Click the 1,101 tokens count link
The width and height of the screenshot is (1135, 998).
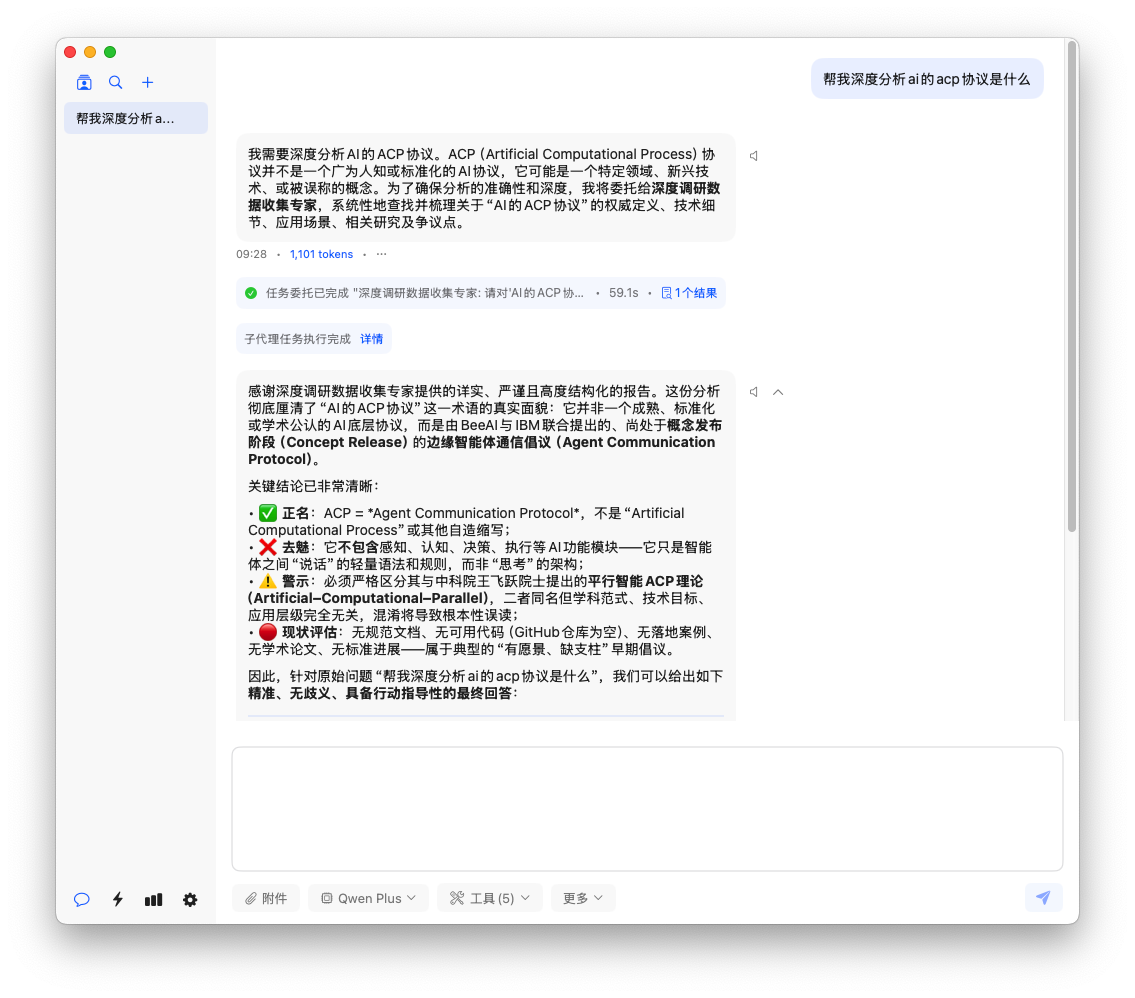321,254
